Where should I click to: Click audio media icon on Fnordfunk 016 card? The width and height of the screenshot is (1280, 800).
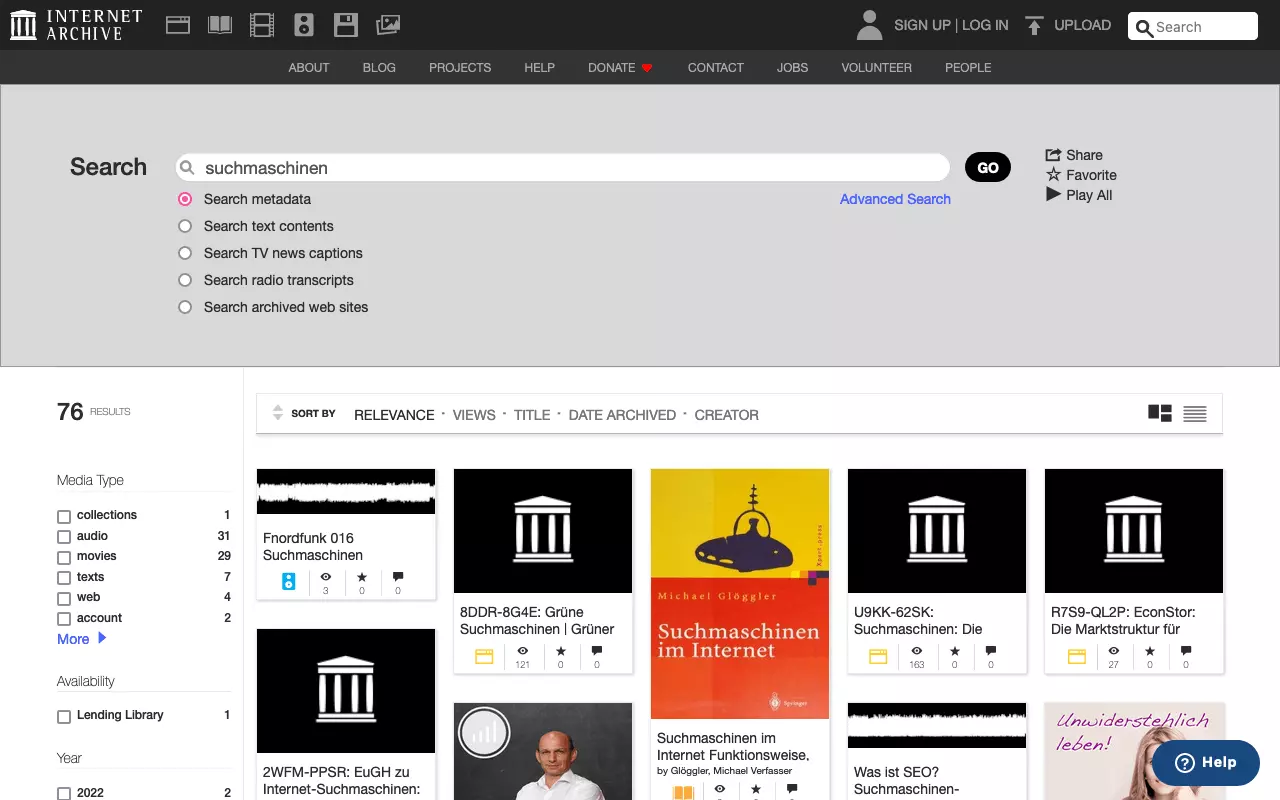click(x=289, y=581)
